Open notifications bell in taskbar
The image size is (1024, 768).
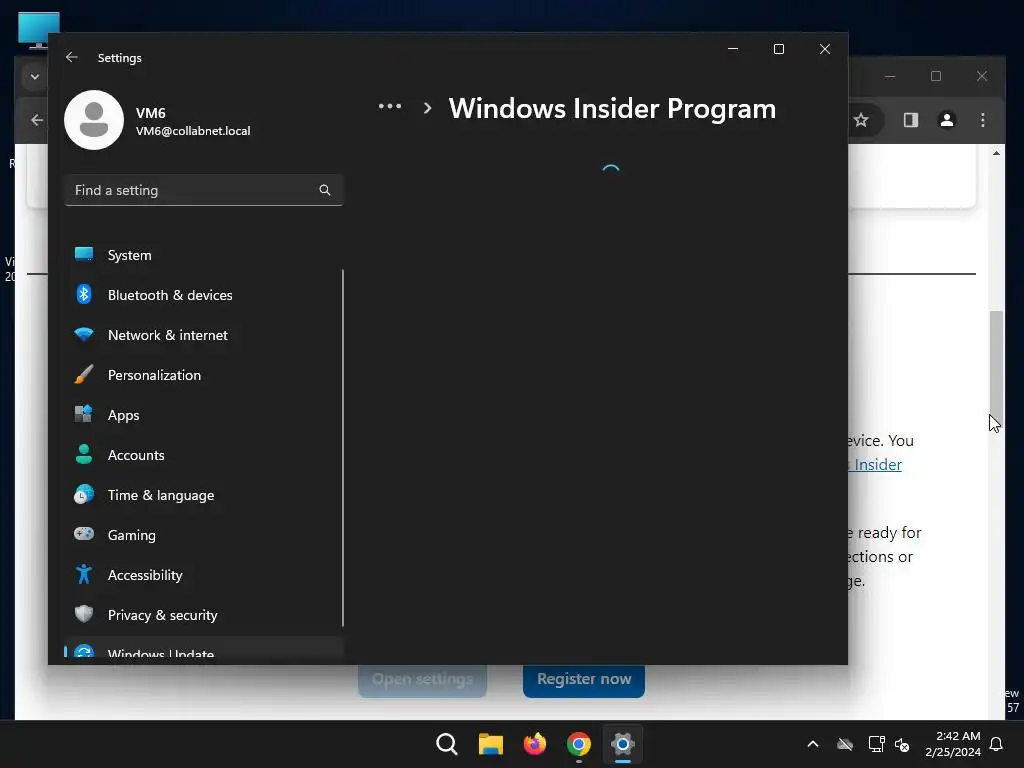(x=997, y=744)
